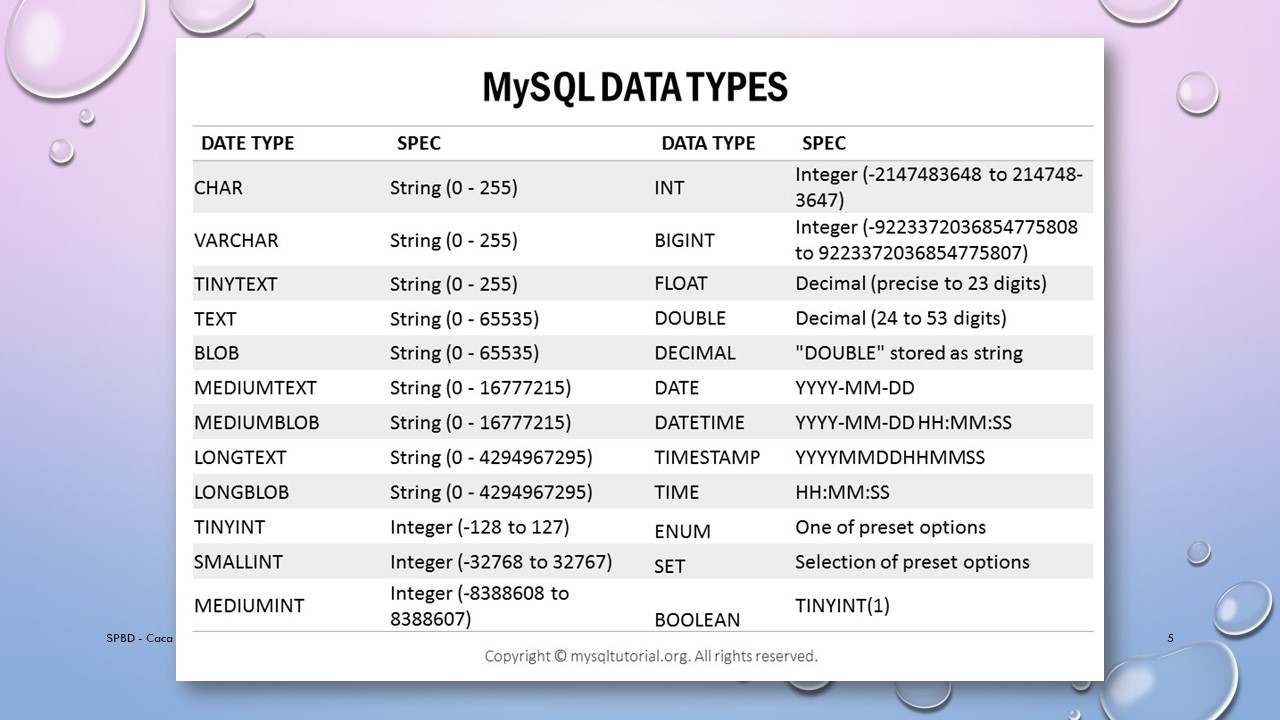1280x720 pixels.
Task: Select the TIMESTAMP row label
Action: pos(707,458)
